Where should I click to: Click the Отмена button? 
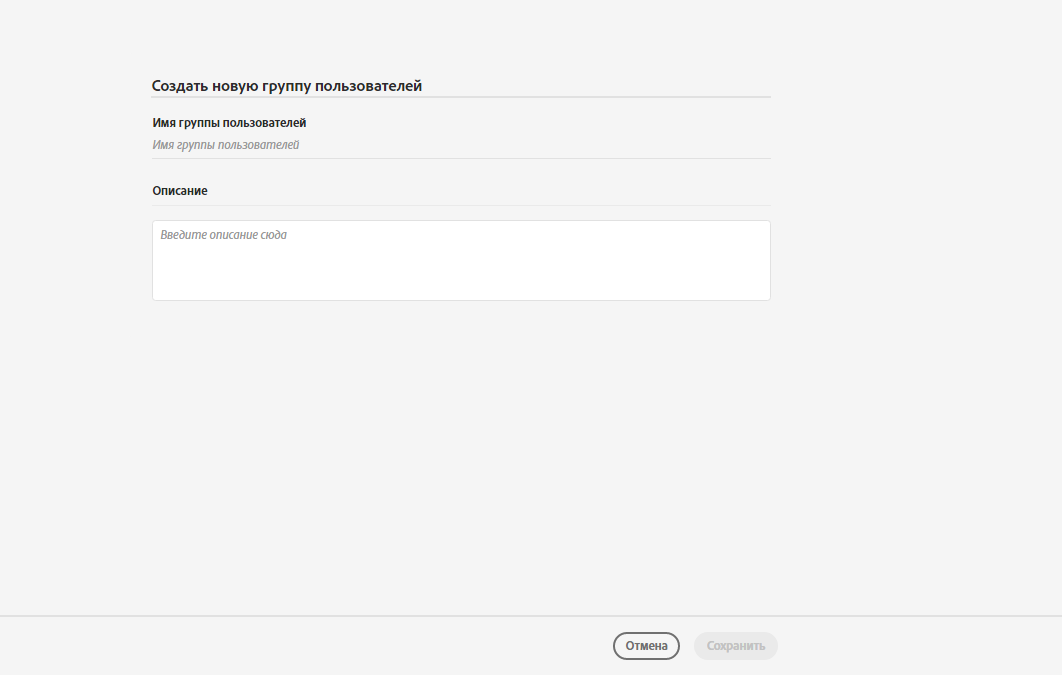pos(646,646)
